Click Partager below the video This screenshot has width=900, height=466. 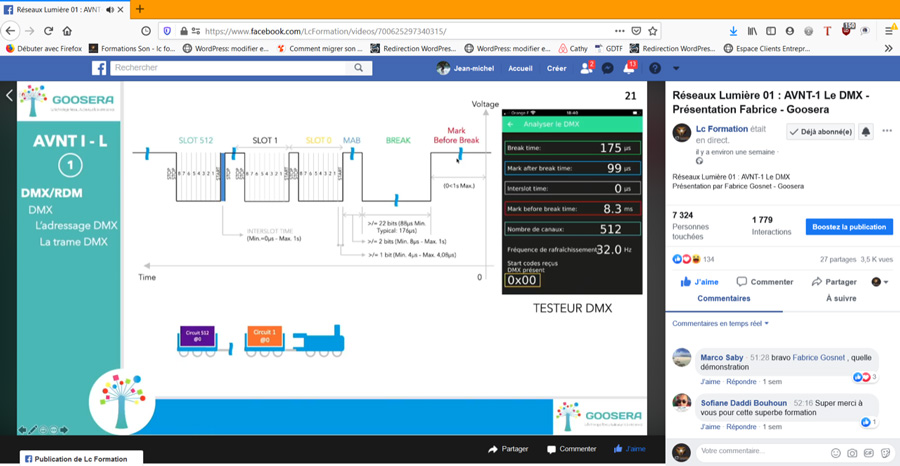[508, 449]
